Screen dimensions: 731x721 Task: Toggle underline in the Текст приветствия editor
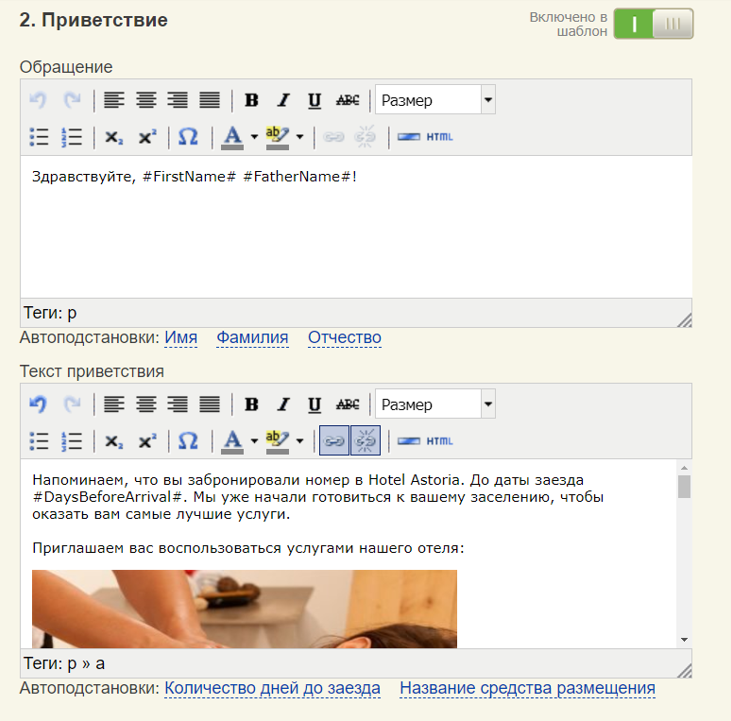click(x=315, y=404)
